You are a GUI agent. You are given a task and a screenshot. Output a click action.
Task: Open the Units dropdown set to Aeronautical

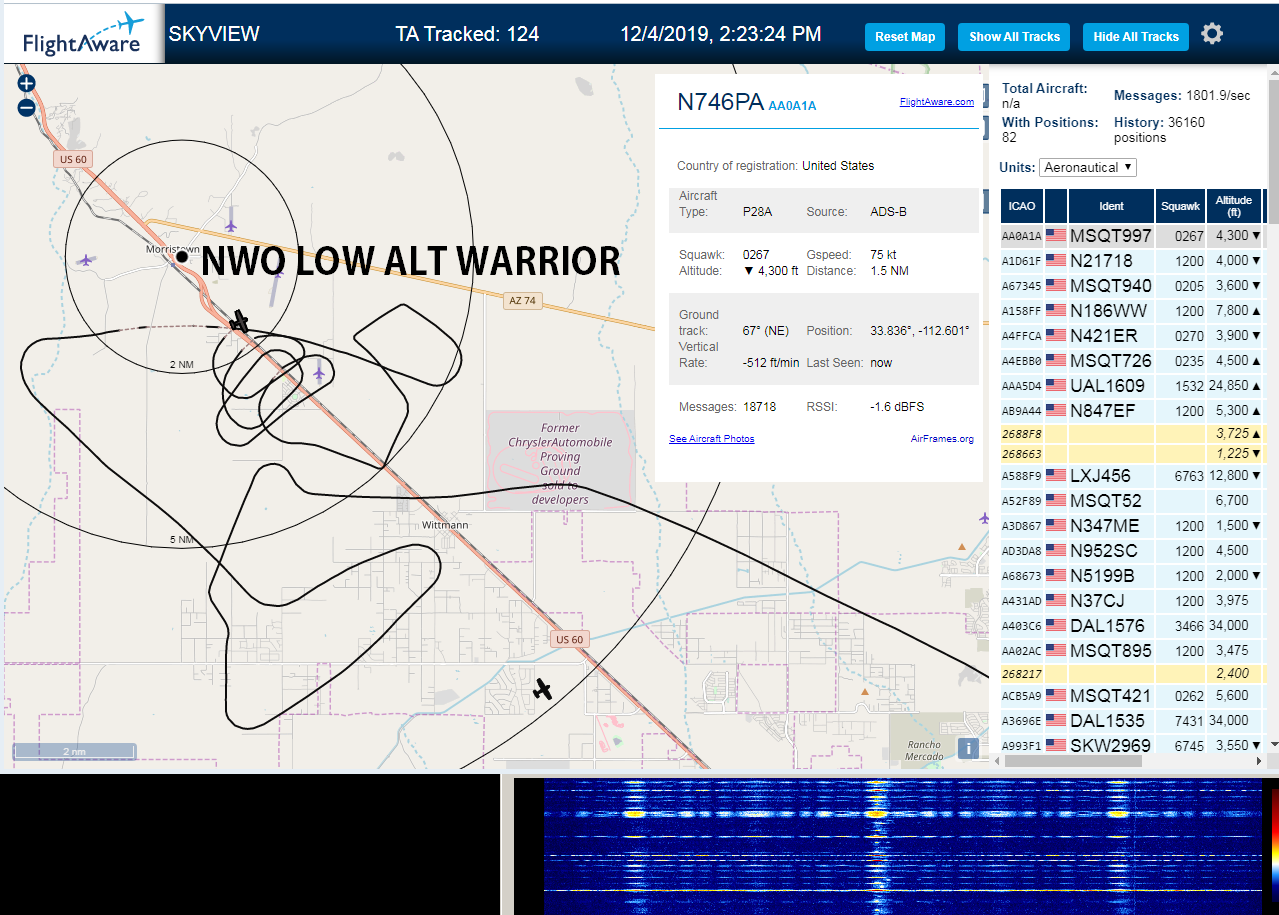pyautogui.click(x=1088, y=167)
